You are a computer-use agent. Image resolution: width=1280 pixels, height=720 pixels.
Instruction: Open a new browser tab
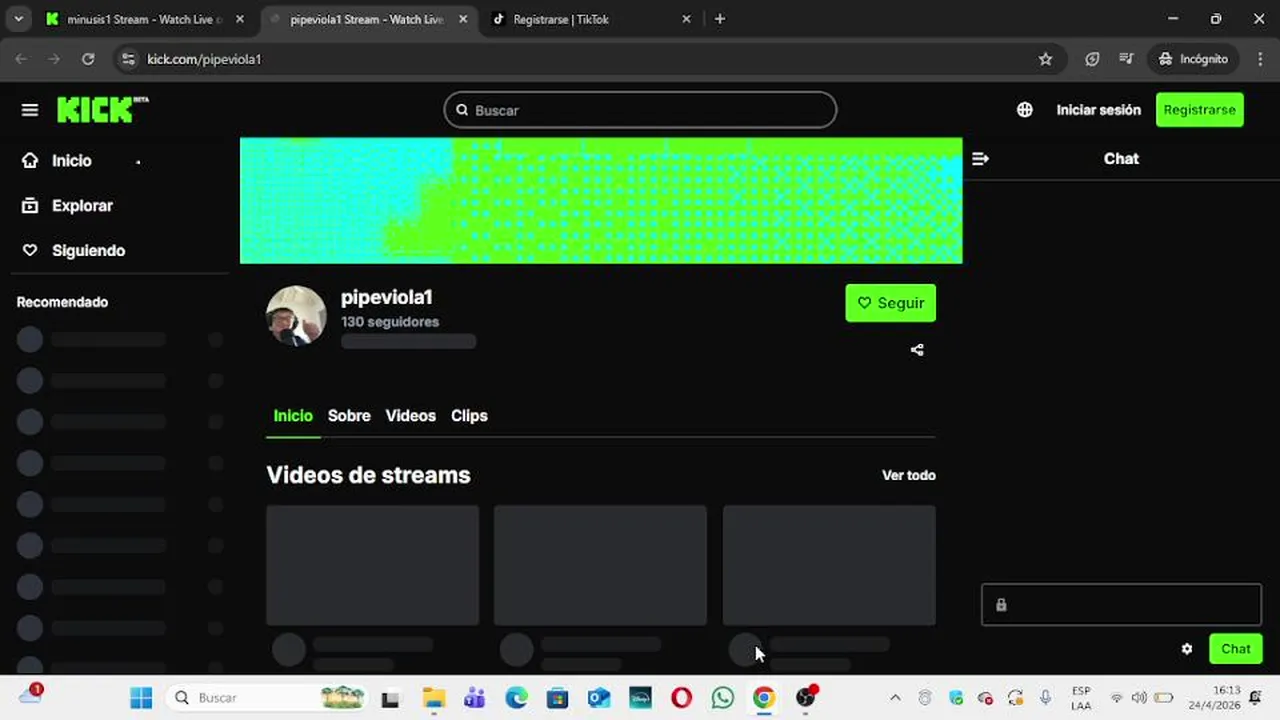(x=720, y=19)
